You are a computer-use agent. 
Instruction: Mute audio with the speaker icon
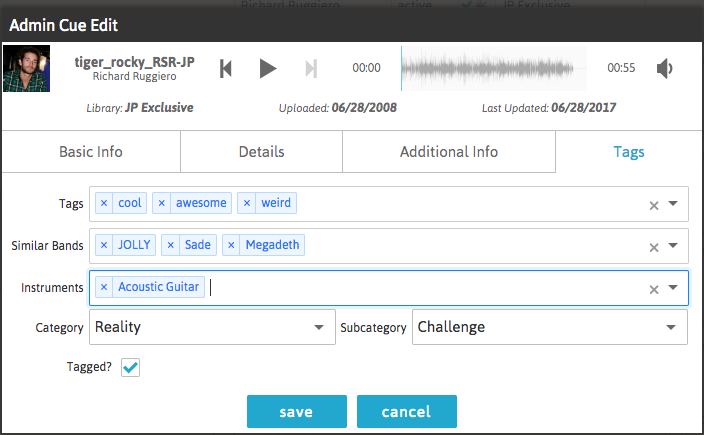click(664, 68)
